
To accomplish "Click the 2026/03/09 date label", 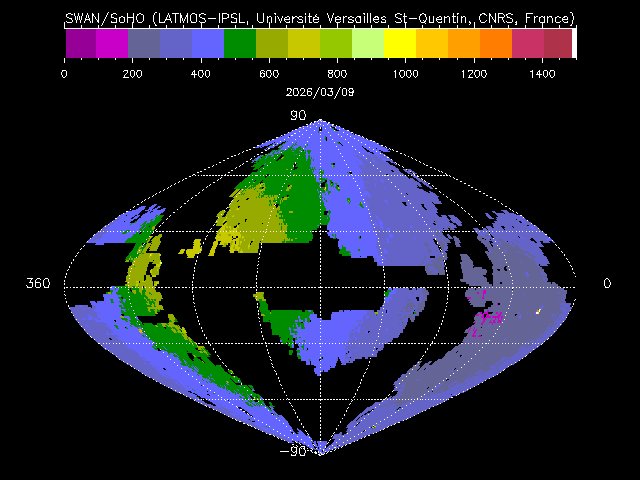I will (x=320, y=91).
